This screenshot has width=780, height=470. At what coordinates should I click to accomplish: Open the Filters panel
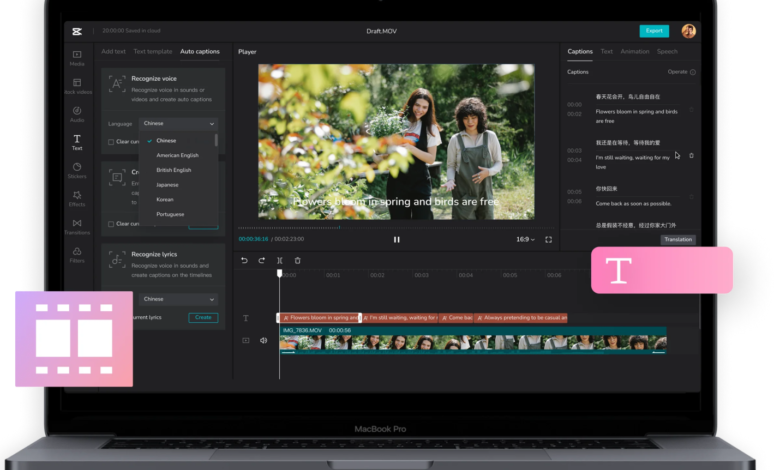(77, 255)
